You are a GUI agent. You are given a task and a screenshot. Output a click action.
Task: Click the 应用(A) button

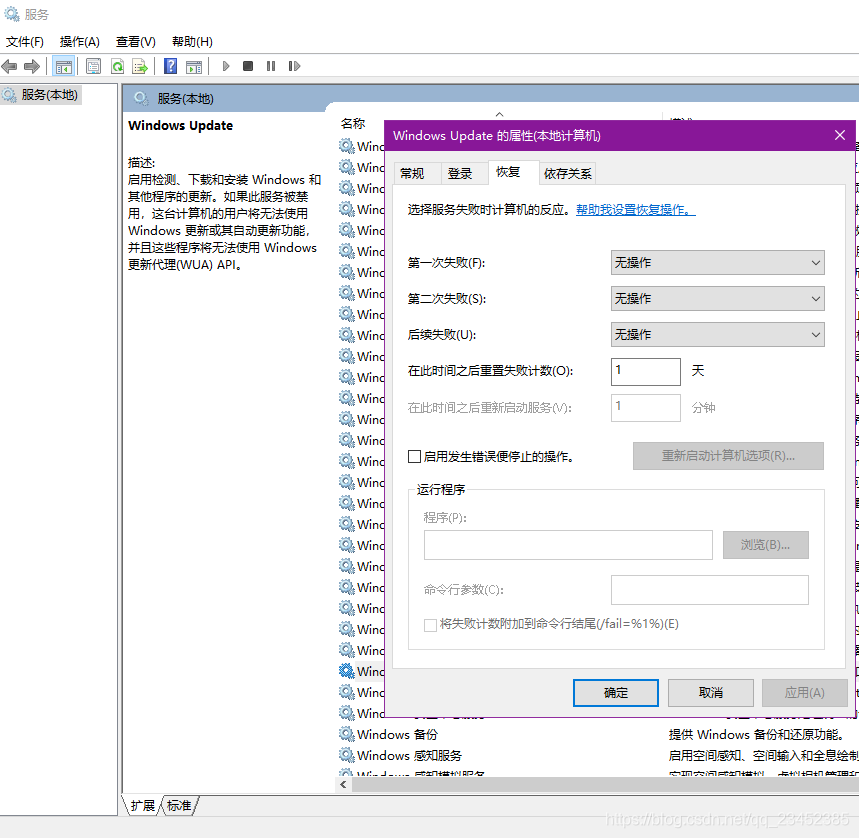click(804, 693)
